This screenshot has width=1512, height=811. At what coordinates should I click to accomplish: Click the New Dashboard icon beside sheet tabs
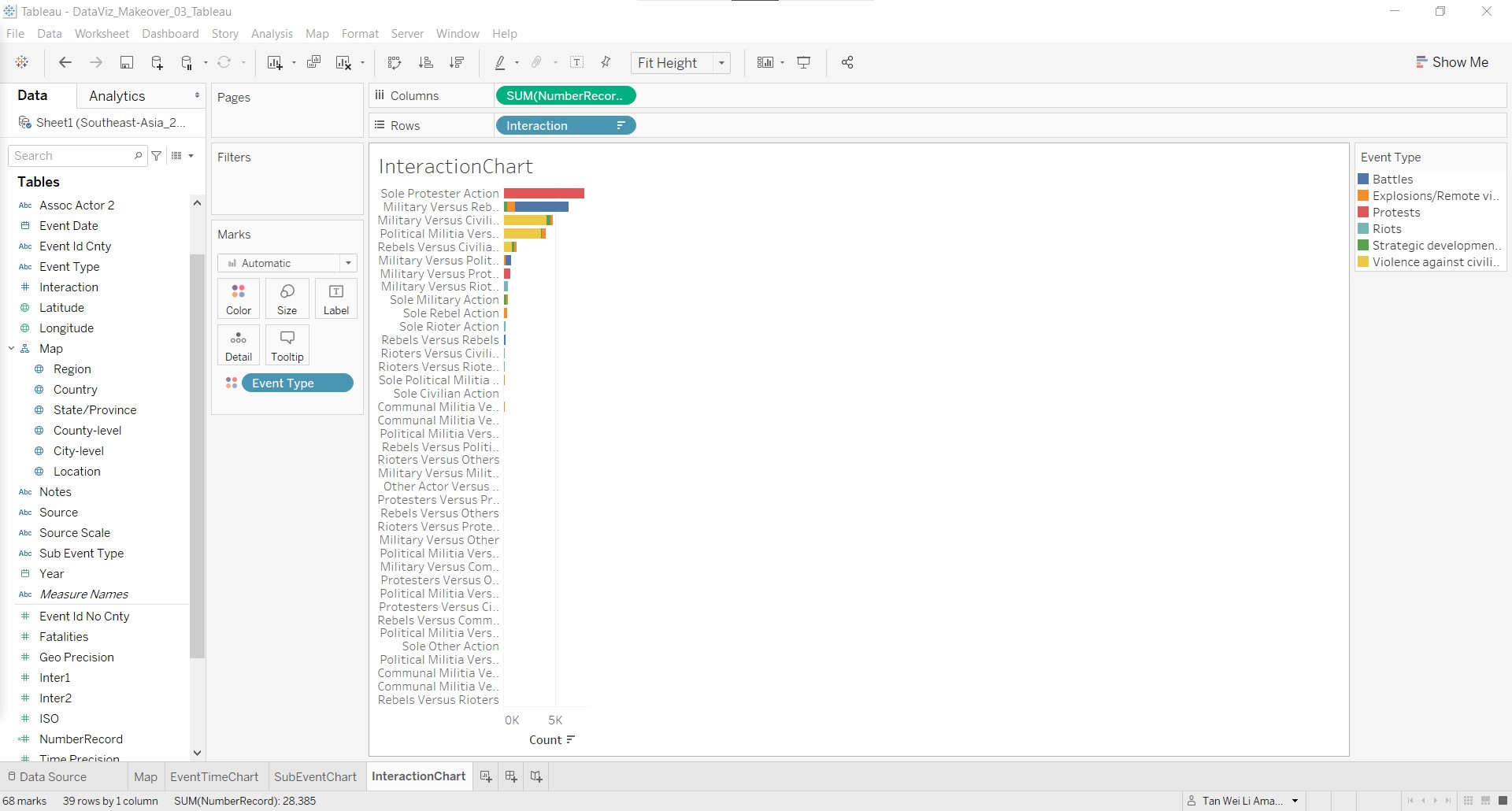(x=511, y=776)
